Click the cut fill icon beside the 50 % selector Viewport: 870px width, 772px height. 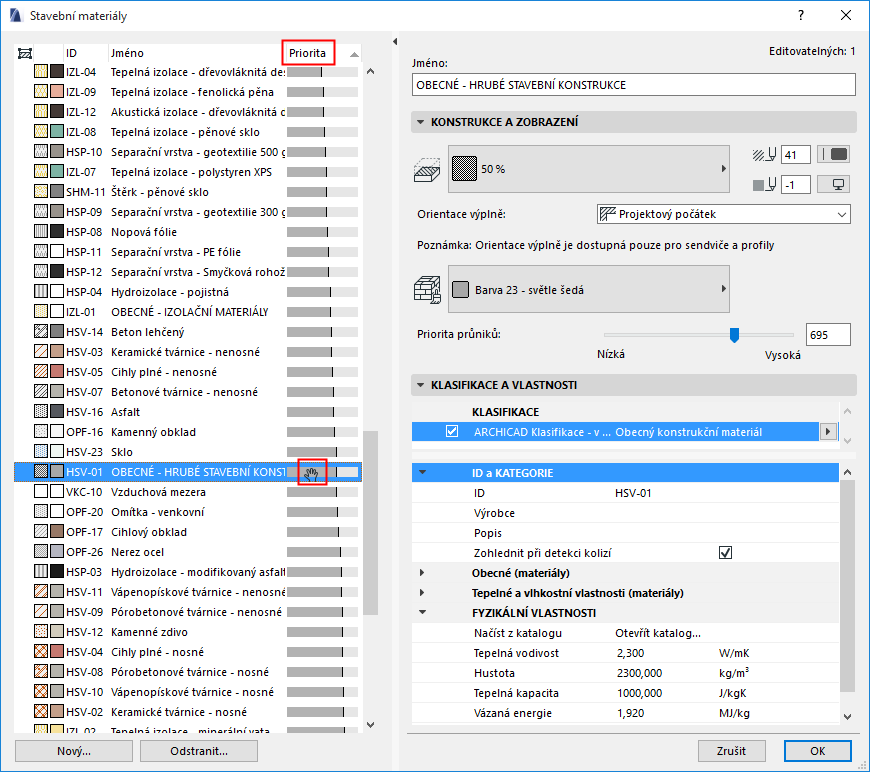click(x=427, y=169)
